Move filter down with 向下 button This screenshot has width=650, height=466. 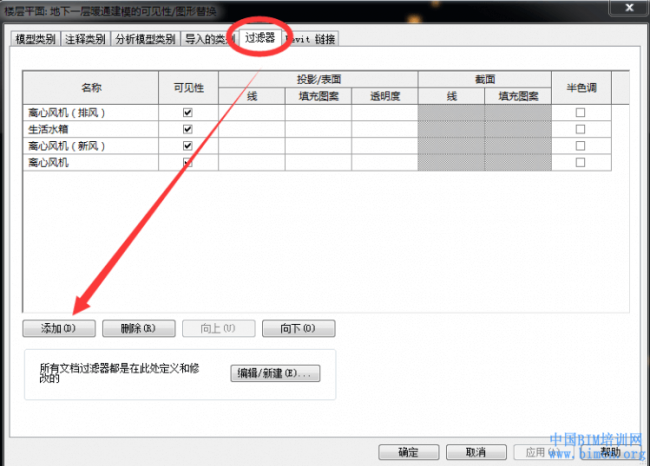point(298,328)
